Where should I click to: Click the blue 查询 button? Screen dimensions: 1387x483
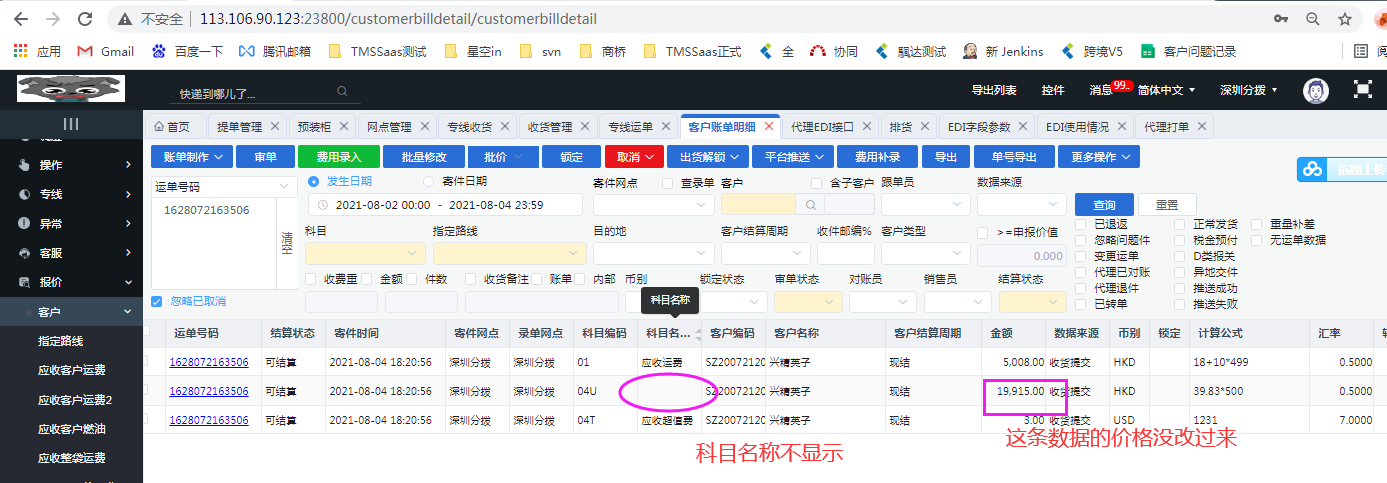tap(1104, 204)
